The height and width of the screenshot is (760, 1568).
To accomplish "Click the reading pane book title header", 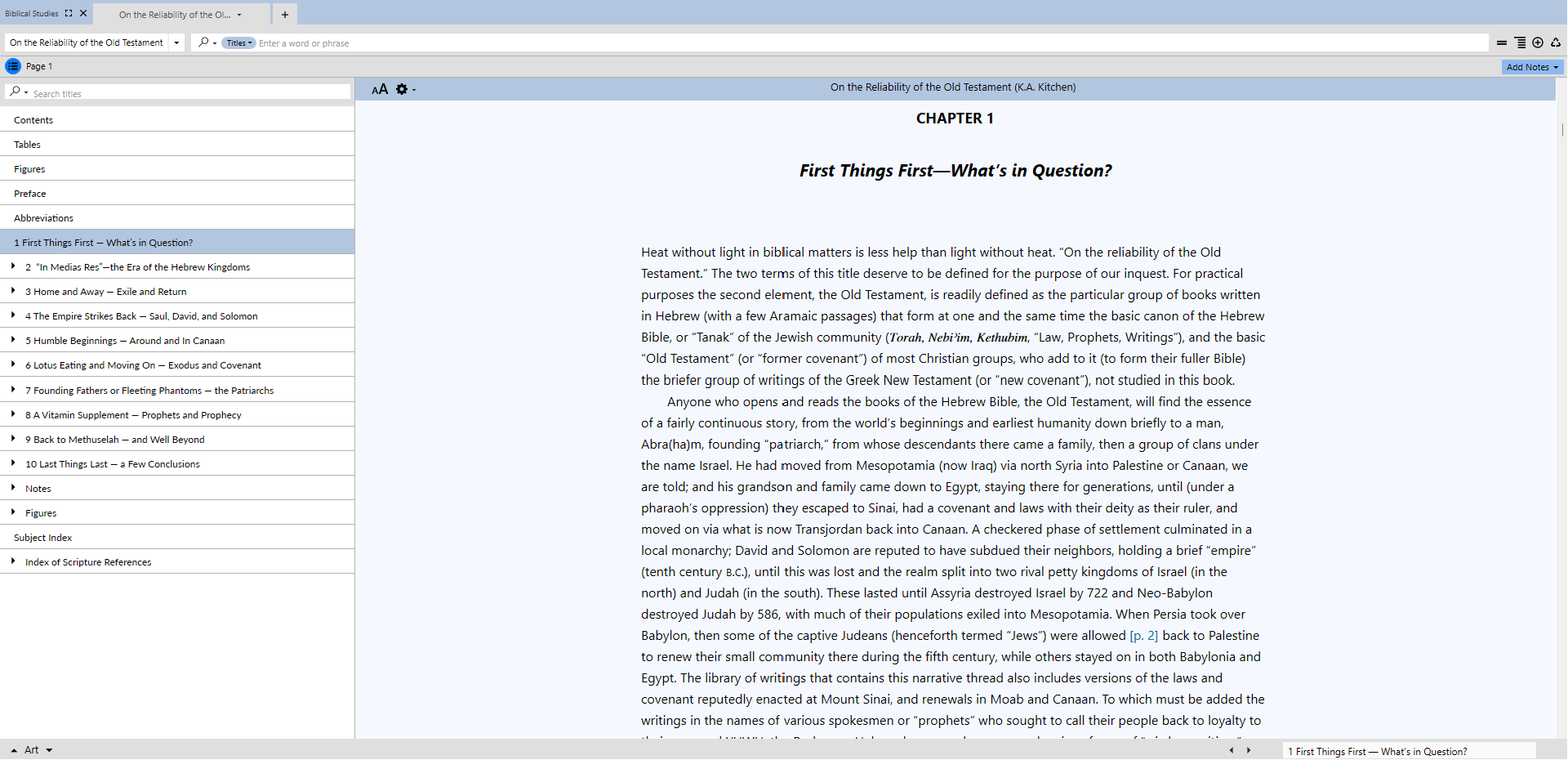I will pyautogui.click(x=953, y=87).
